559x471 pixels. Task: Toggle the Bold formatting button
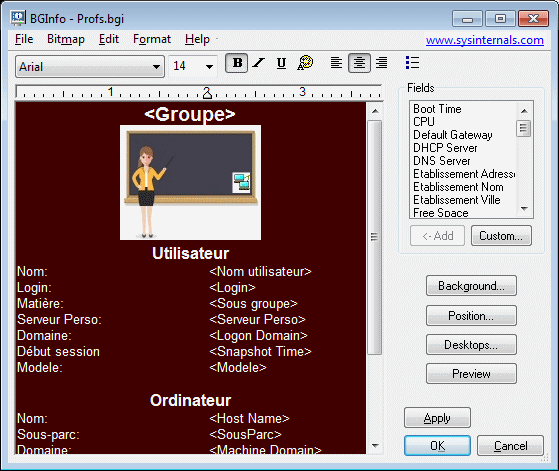point(236,63)
